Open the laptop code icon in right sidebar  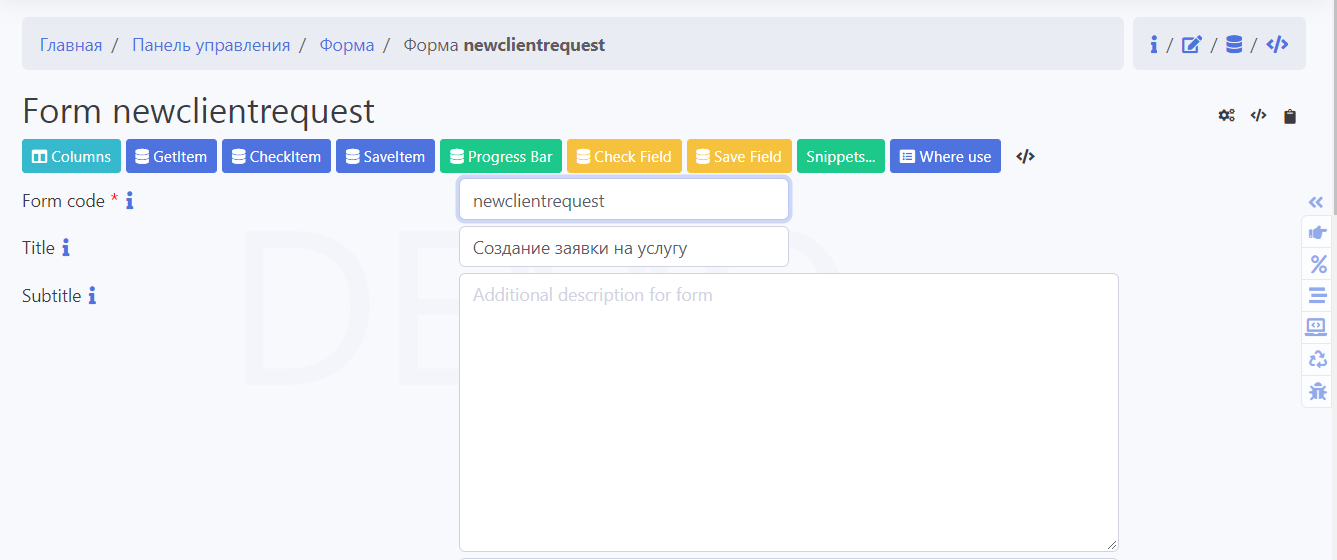coord(1318,327)
